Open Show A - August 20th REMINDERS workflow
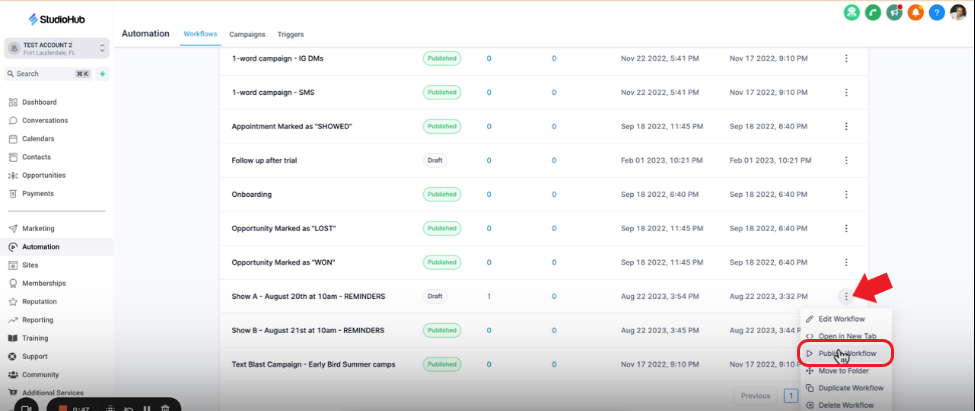Screen dimensions: 975x411 click(x=308, y=297)
